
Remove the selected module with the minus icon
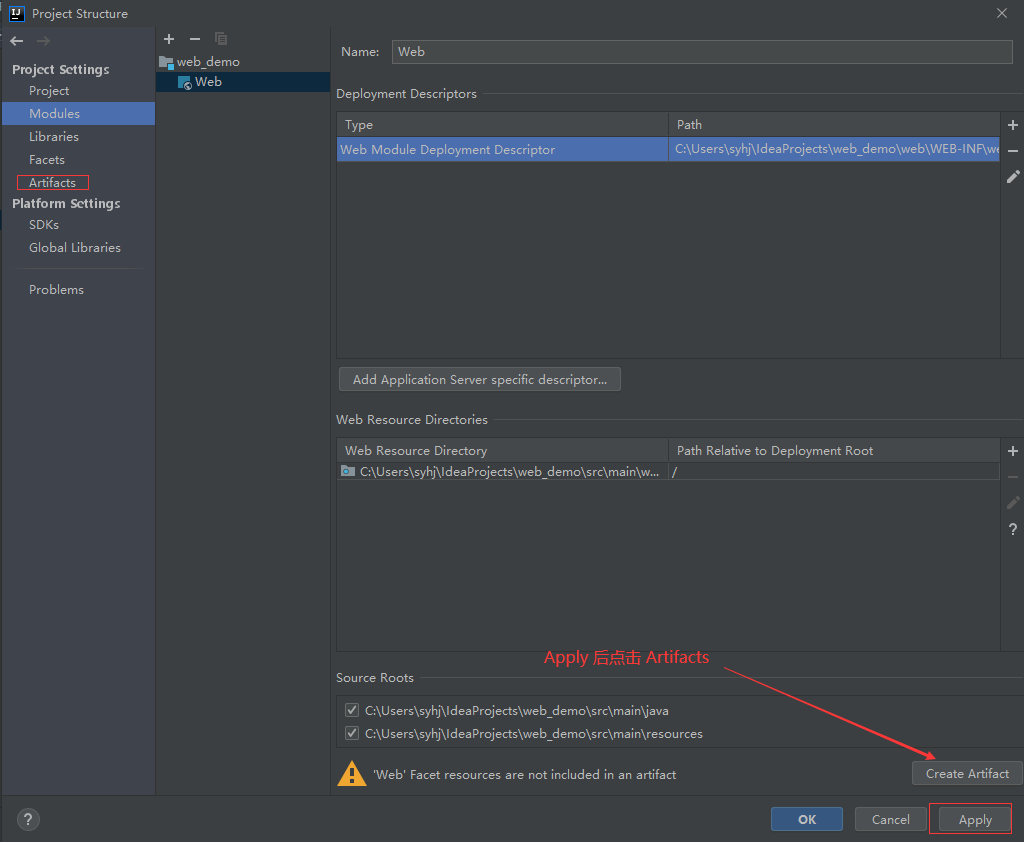[x=195, y=39]
